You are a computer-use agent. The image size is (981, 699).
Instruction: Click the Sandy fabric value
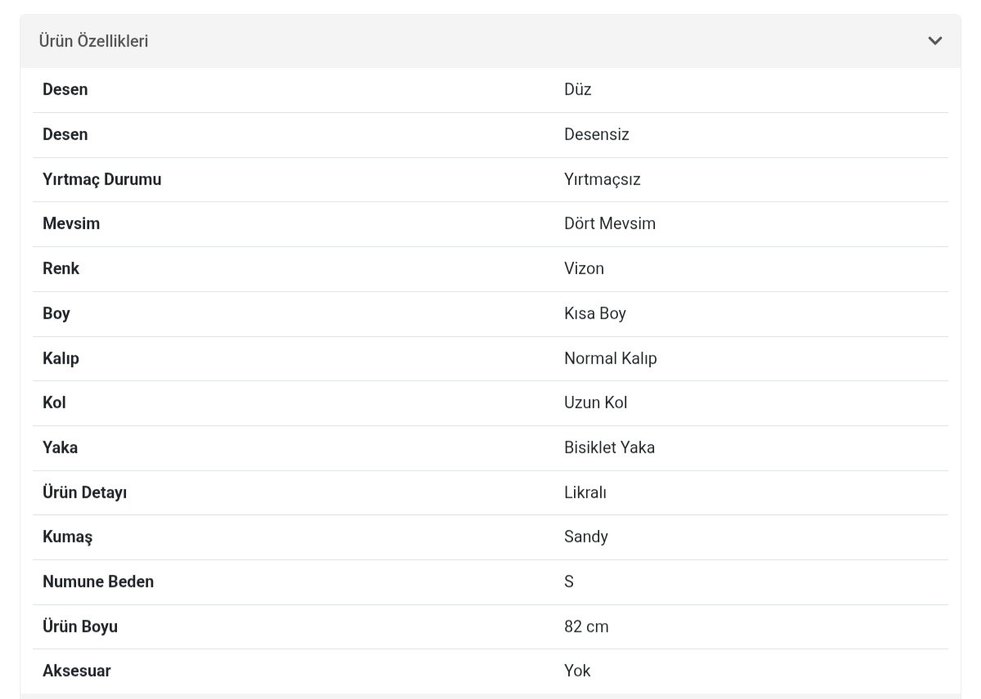click(586, 537)
